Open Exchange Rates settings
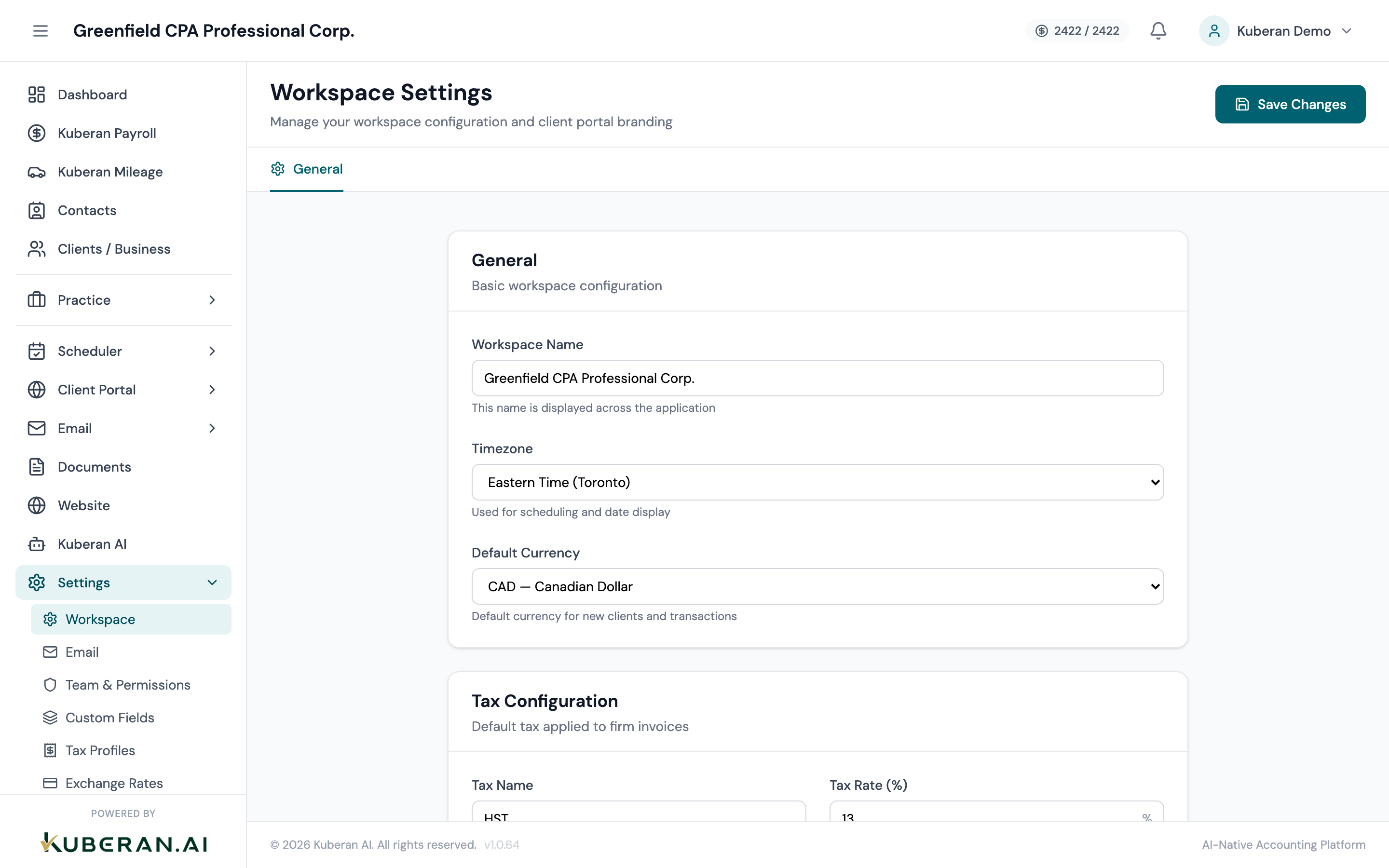 point(131,783)
